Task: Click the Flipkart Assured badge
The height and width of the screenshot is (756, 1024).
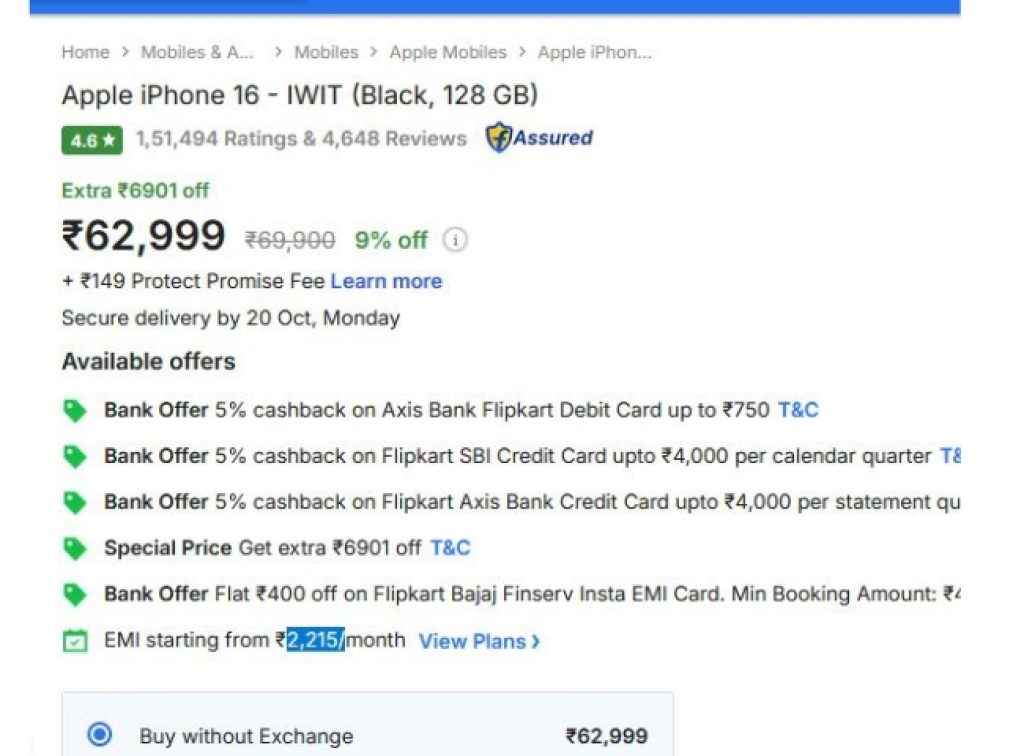Action: [539, 138]
